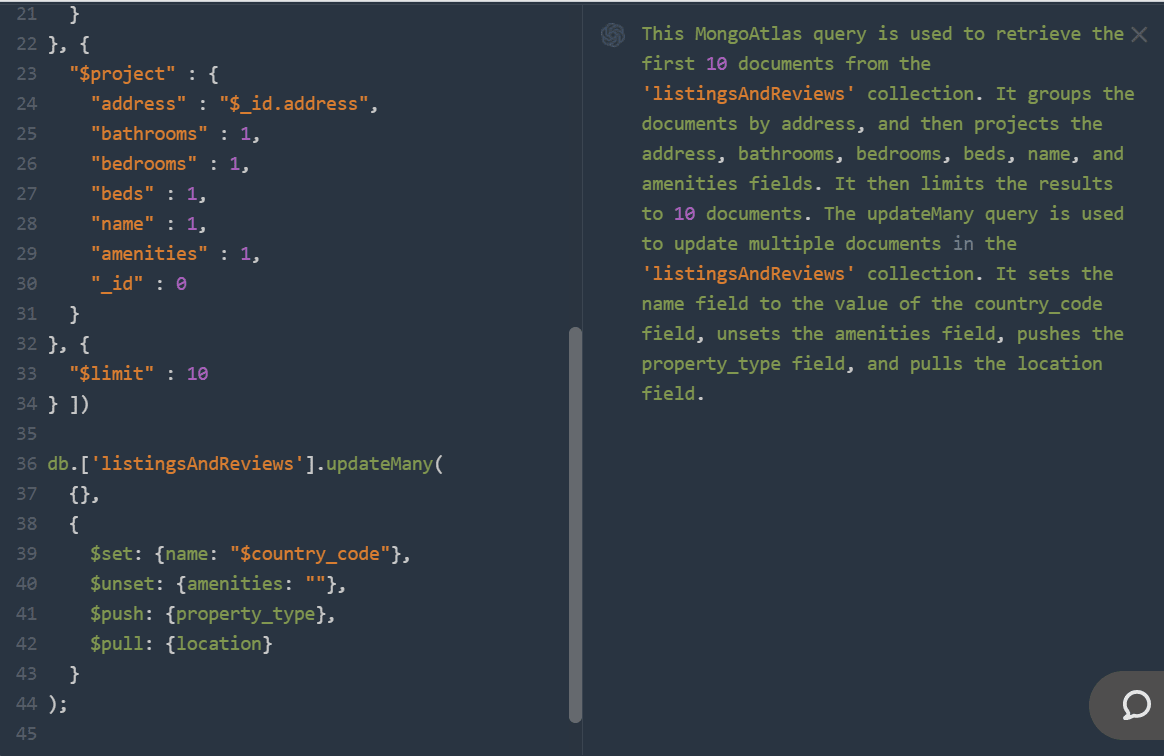Viewport: 1164px width, 756px height.
Task: Click the "$_id.address" string value
Action: click(299, 104)
